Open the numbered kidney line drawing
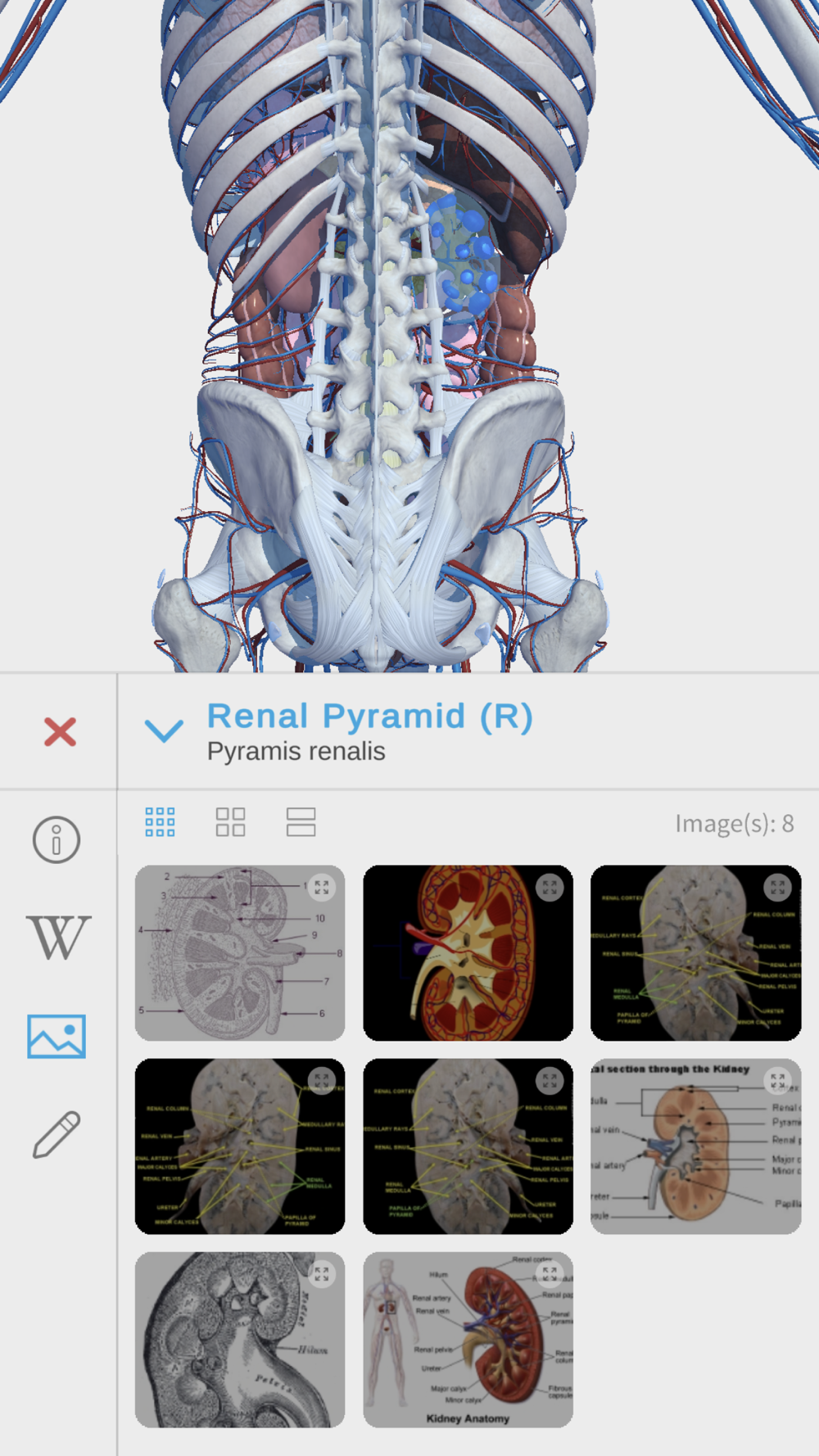This screenshot has width=819, height=1456. tap(240, 953)
